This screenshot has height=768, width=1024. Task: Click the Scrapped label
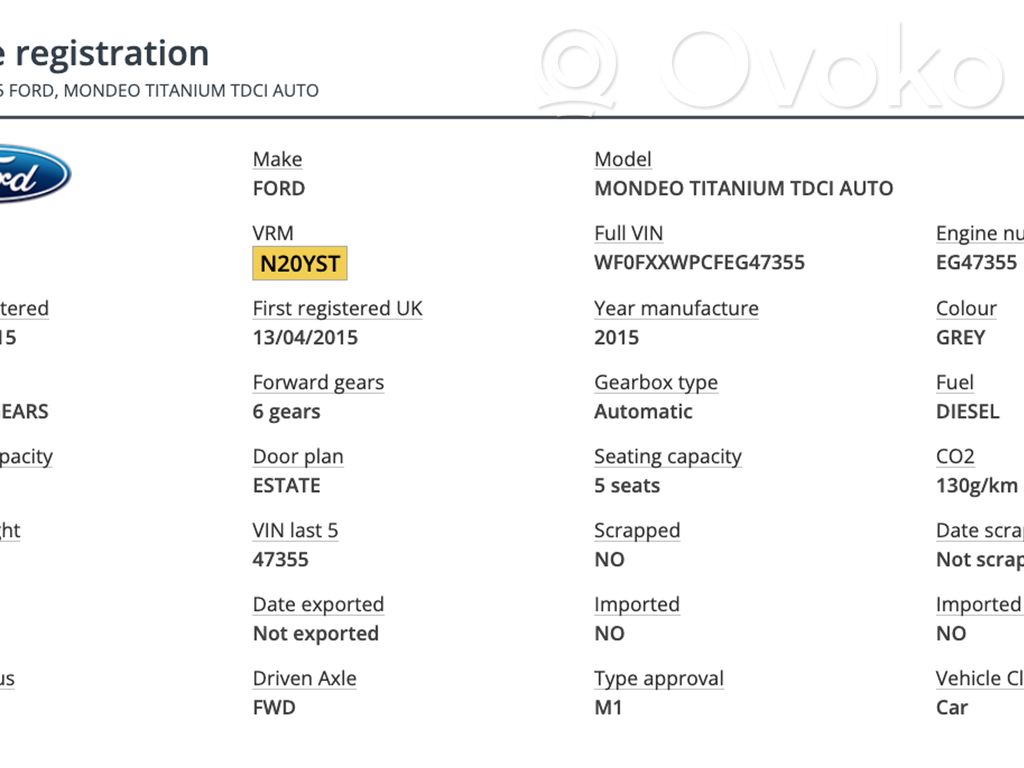(637, 530)
